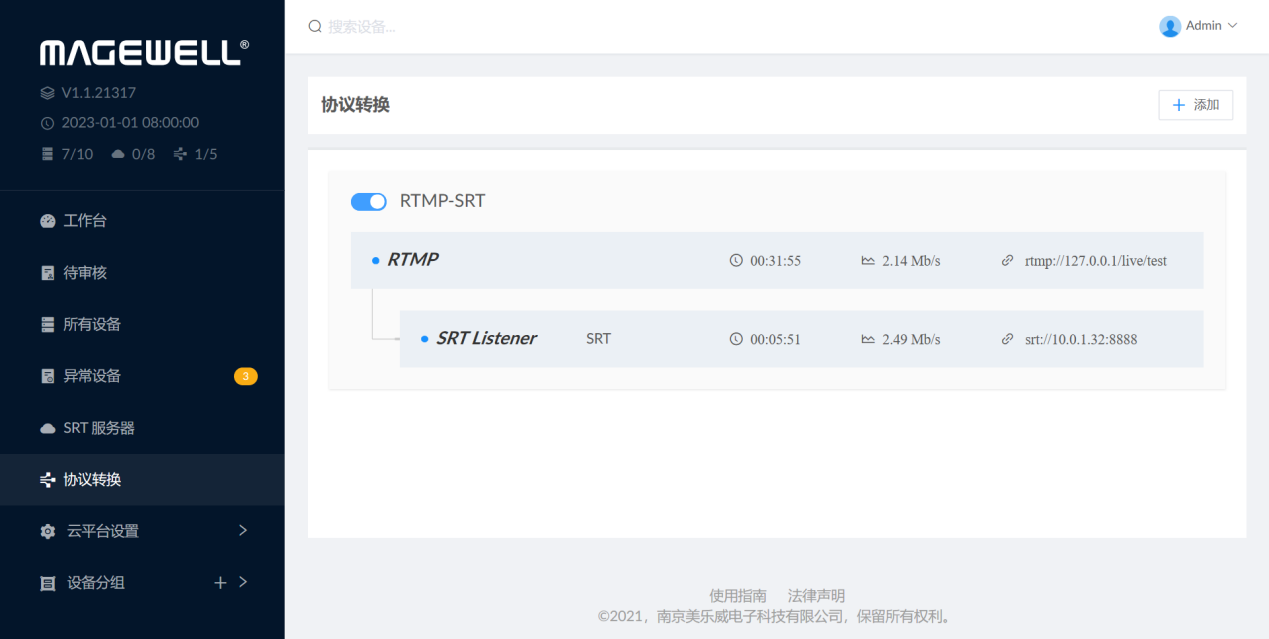Viewport: 1269px width, 639px height.
Task: Click the cloud count icon in sidebar header
Action: pos(118,154)
